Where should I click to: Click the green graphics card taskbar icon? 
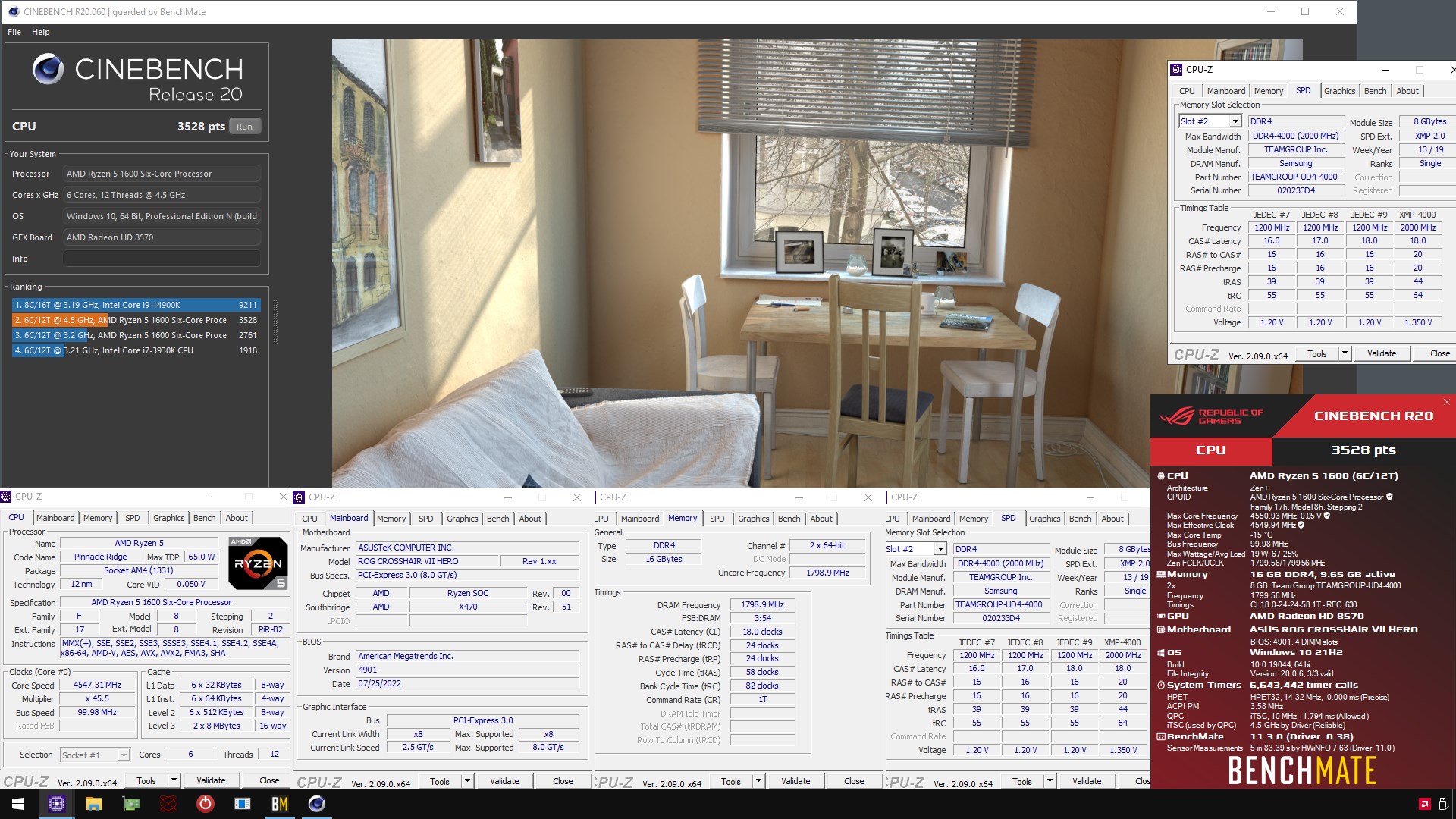click(131, 804)
